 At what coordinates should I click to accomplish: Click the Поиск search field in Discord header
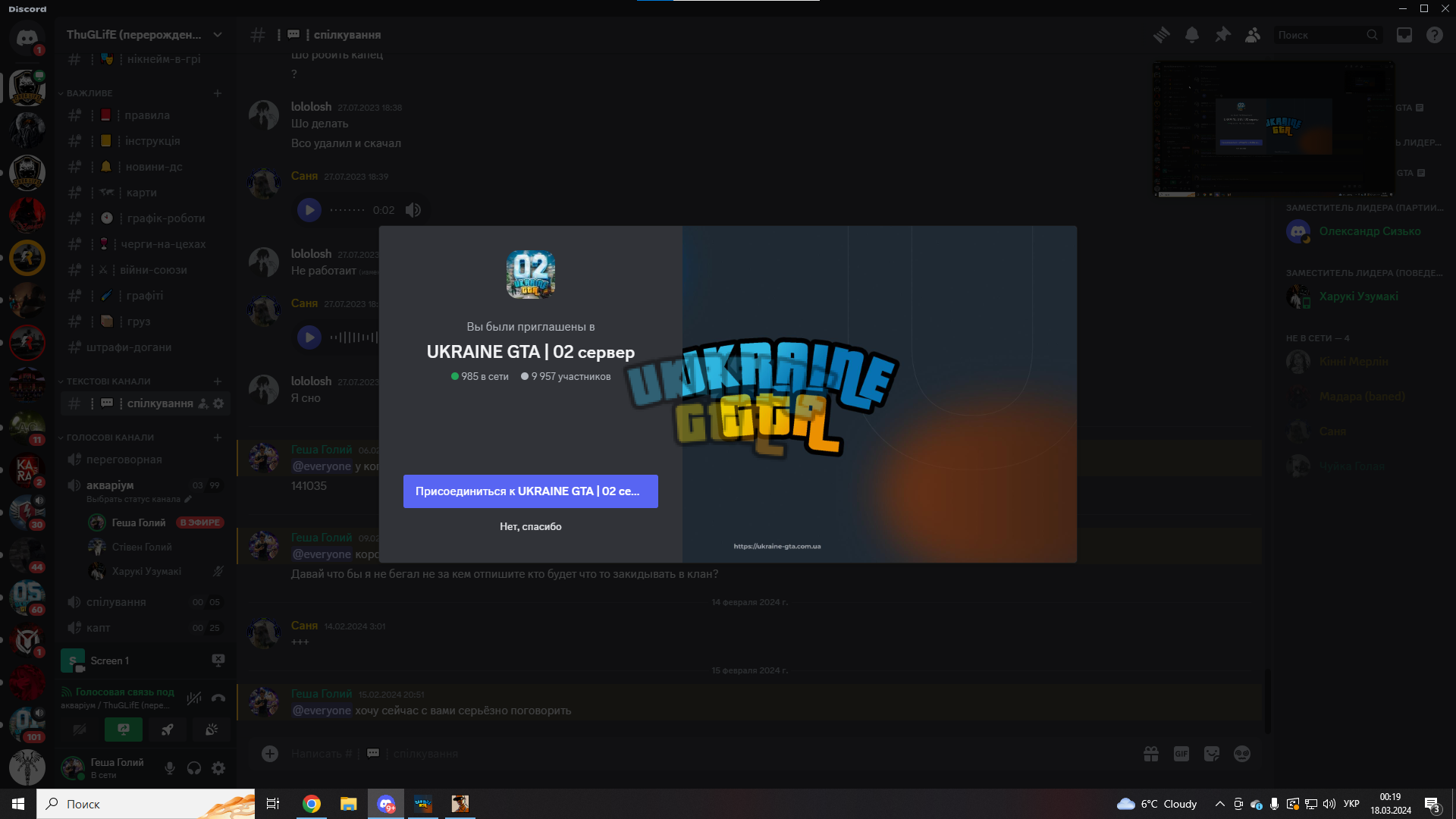tap(1327, 35)
